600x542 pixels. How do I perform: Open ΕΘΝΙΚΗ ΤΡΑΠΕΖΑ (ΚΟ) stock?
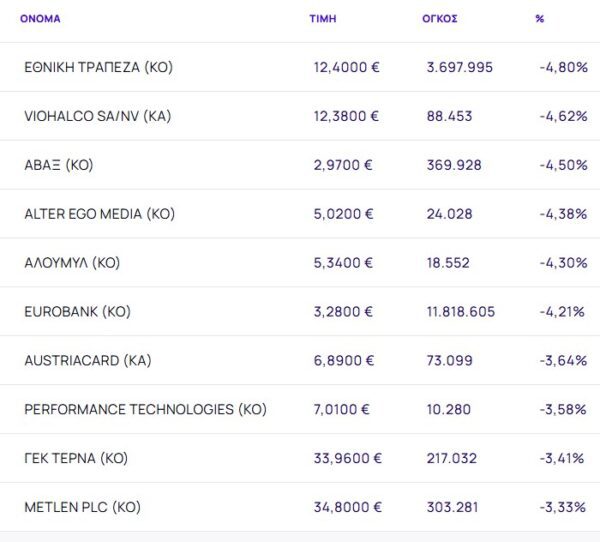tap(98, 67)
